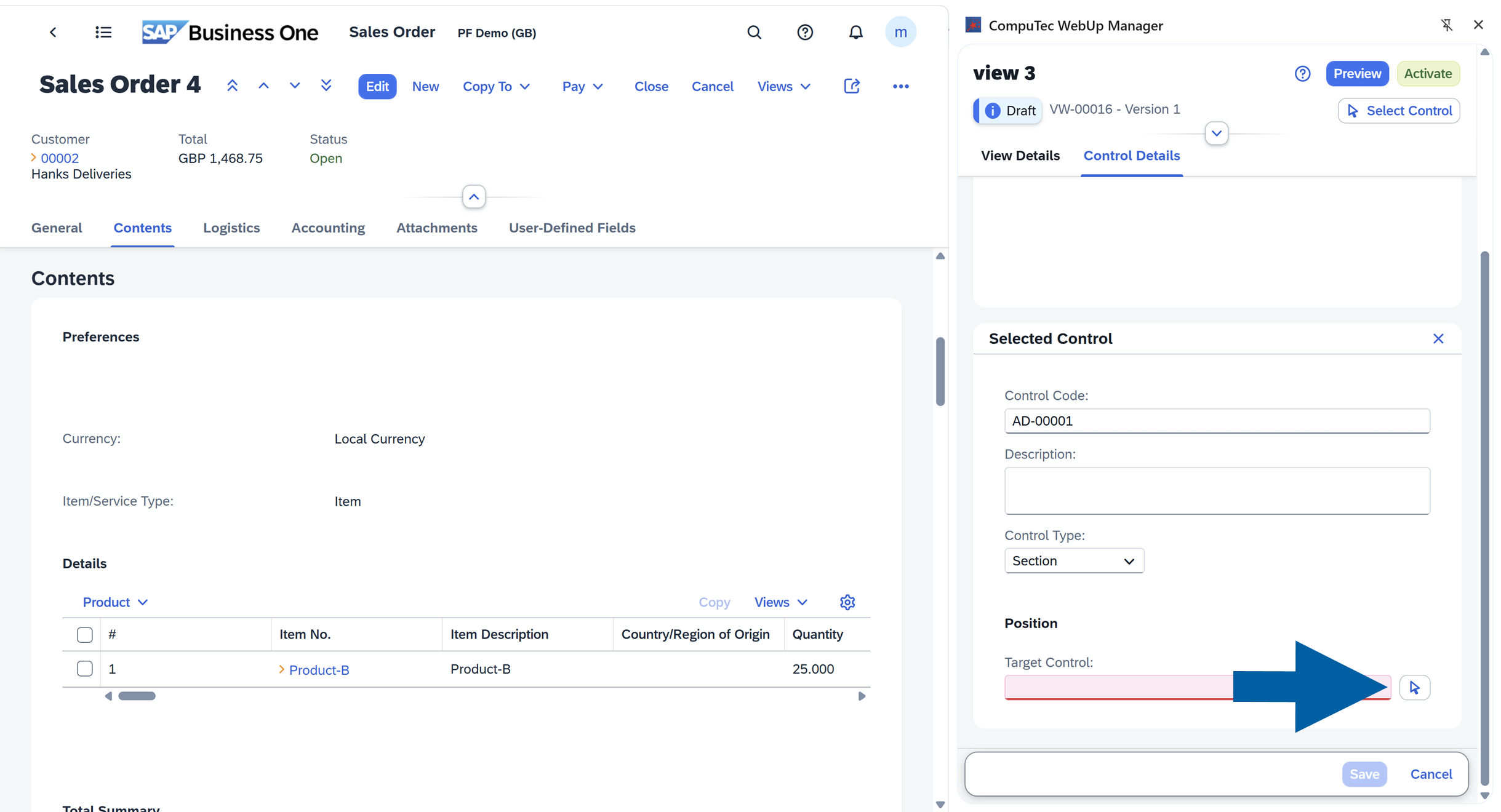
Task: Go to previous sales order record
Action: [x=263, y=86]
